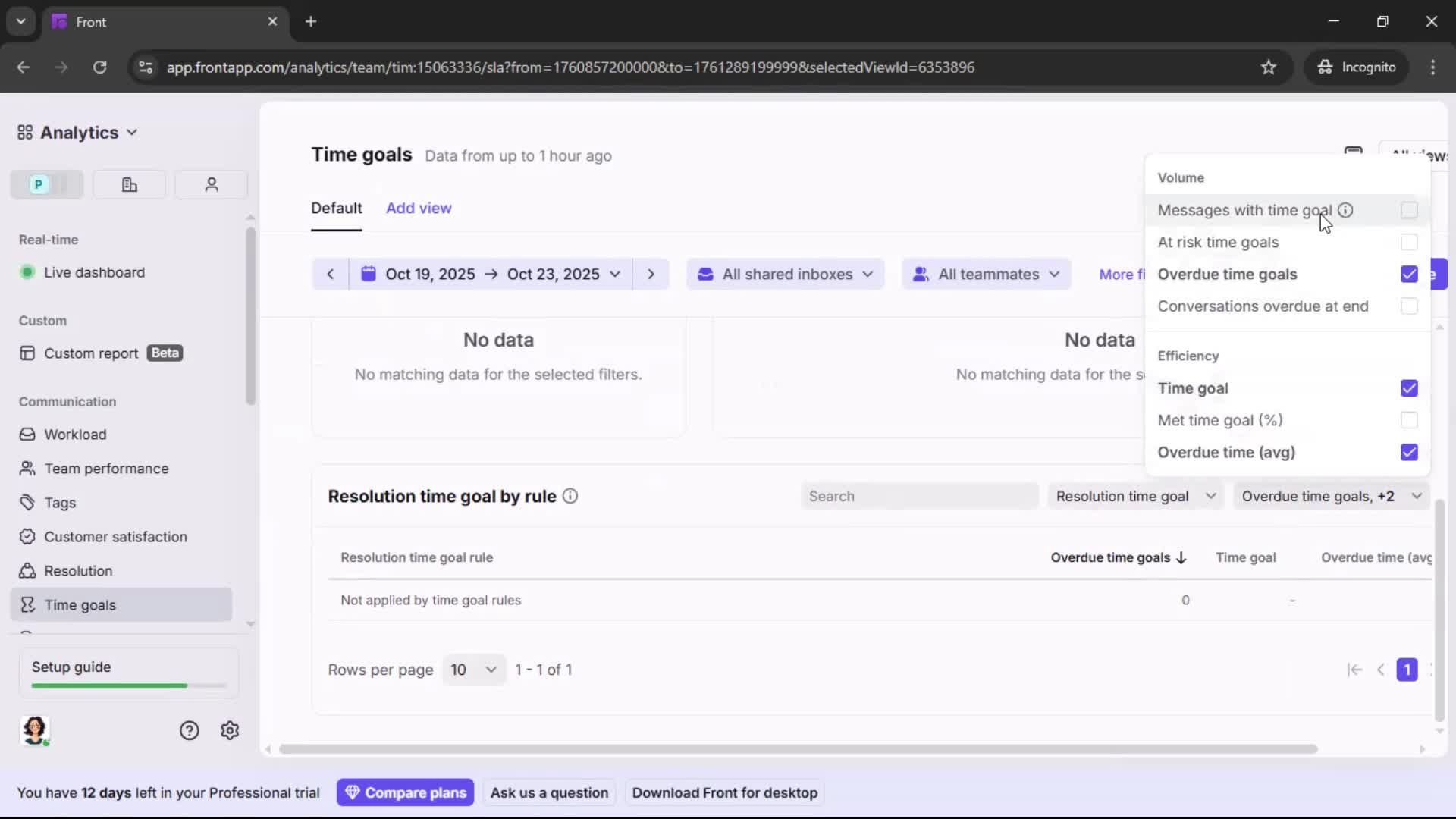Switch to the Add view tab

419,208
